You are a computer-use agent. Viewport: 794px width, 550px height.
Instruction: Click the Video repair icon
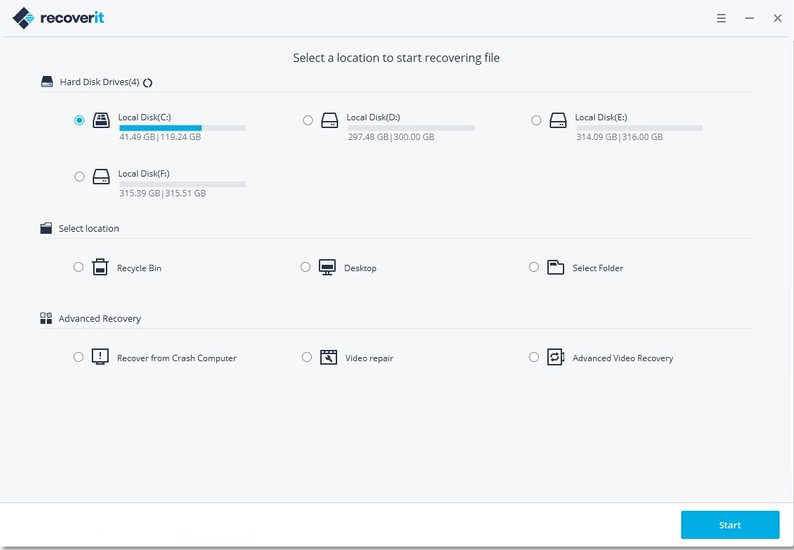(x=328, y=357)
